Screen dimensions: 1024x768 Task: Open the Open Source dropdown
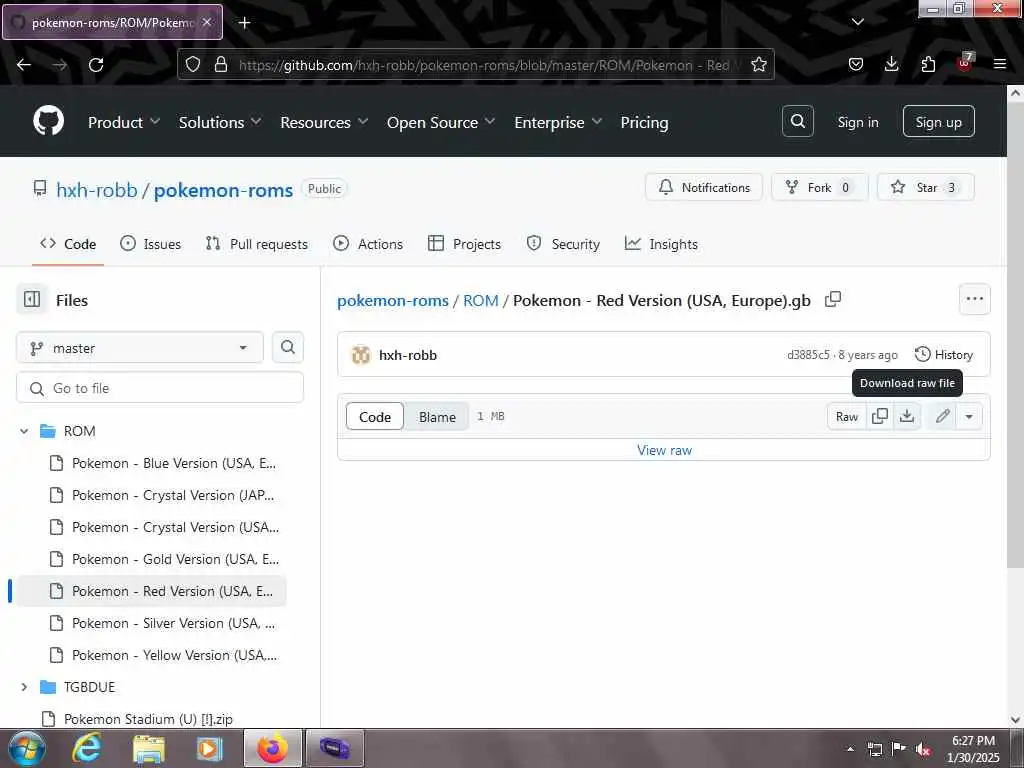pyautogui.click(x=441, y=122)
